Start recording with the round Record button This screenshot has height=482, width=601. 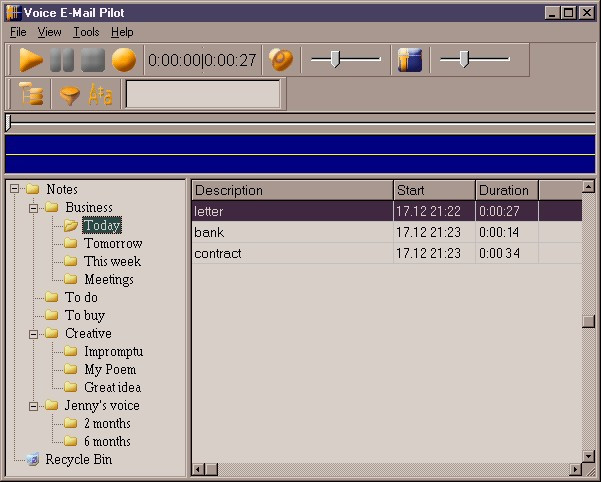pos(123,60)
